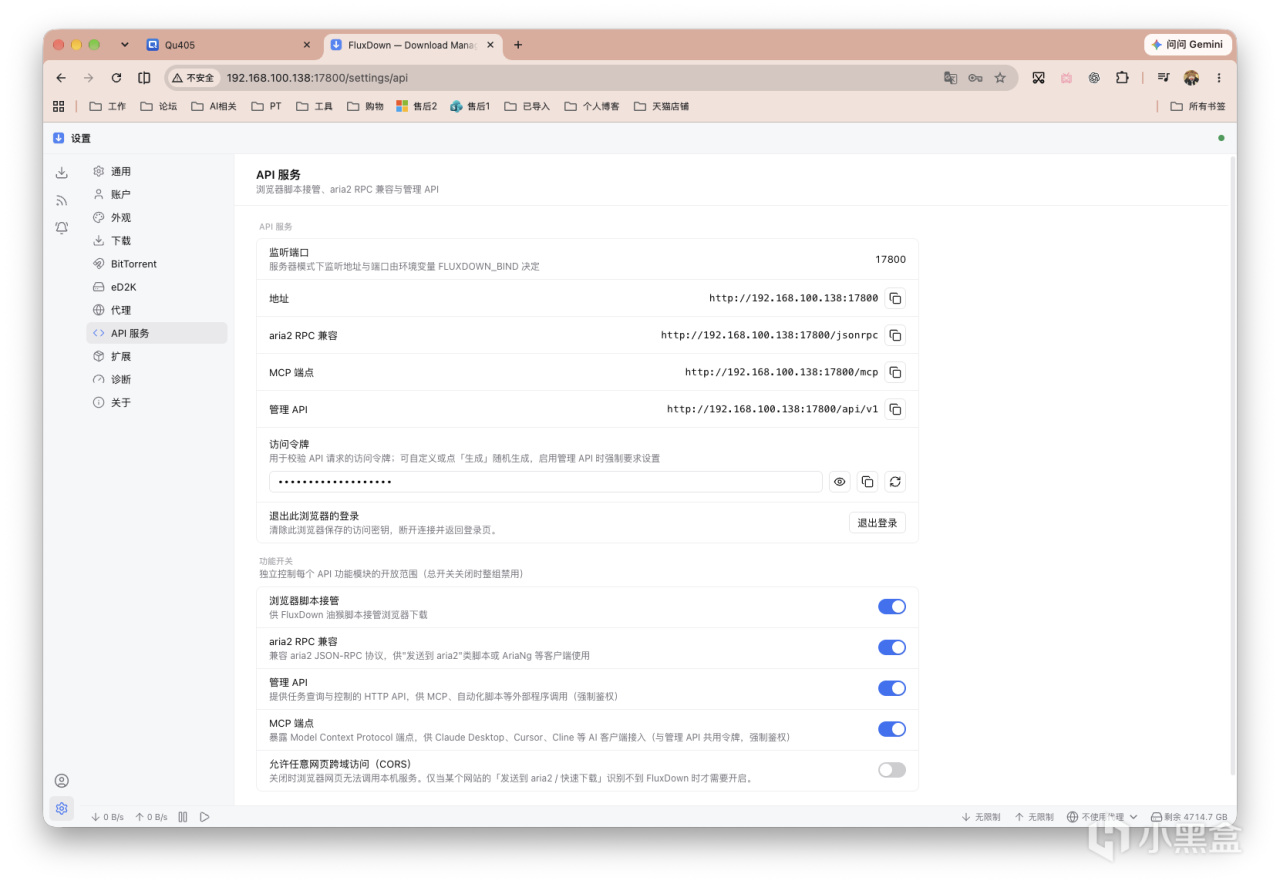Image resolution: width=1280 pixels, height=884 pixels.
Task: Expand the tab search chevron beside window controls
Action: point(125,45)
